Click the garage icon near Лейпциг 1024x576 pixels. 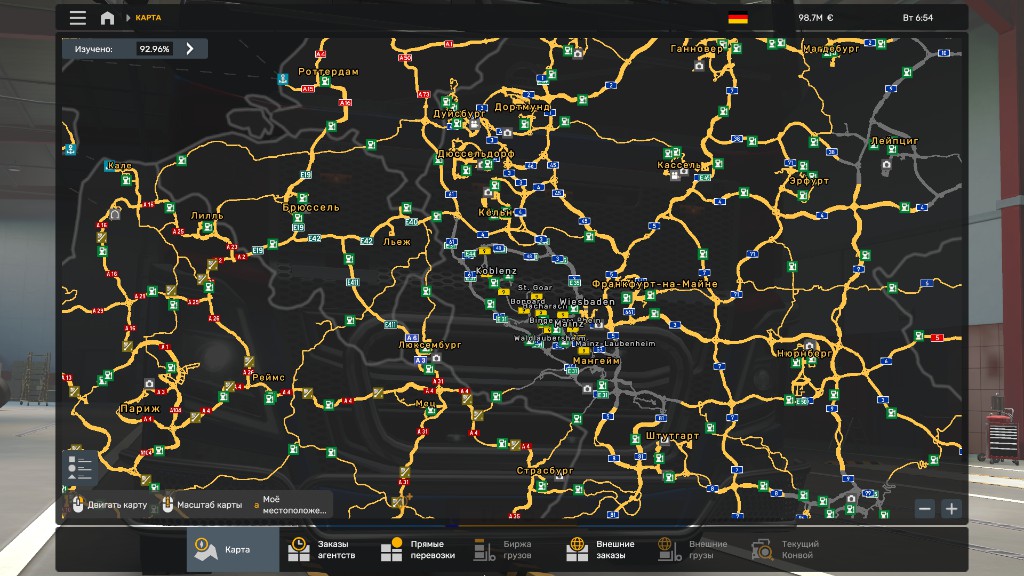click(x=886, y=165)
